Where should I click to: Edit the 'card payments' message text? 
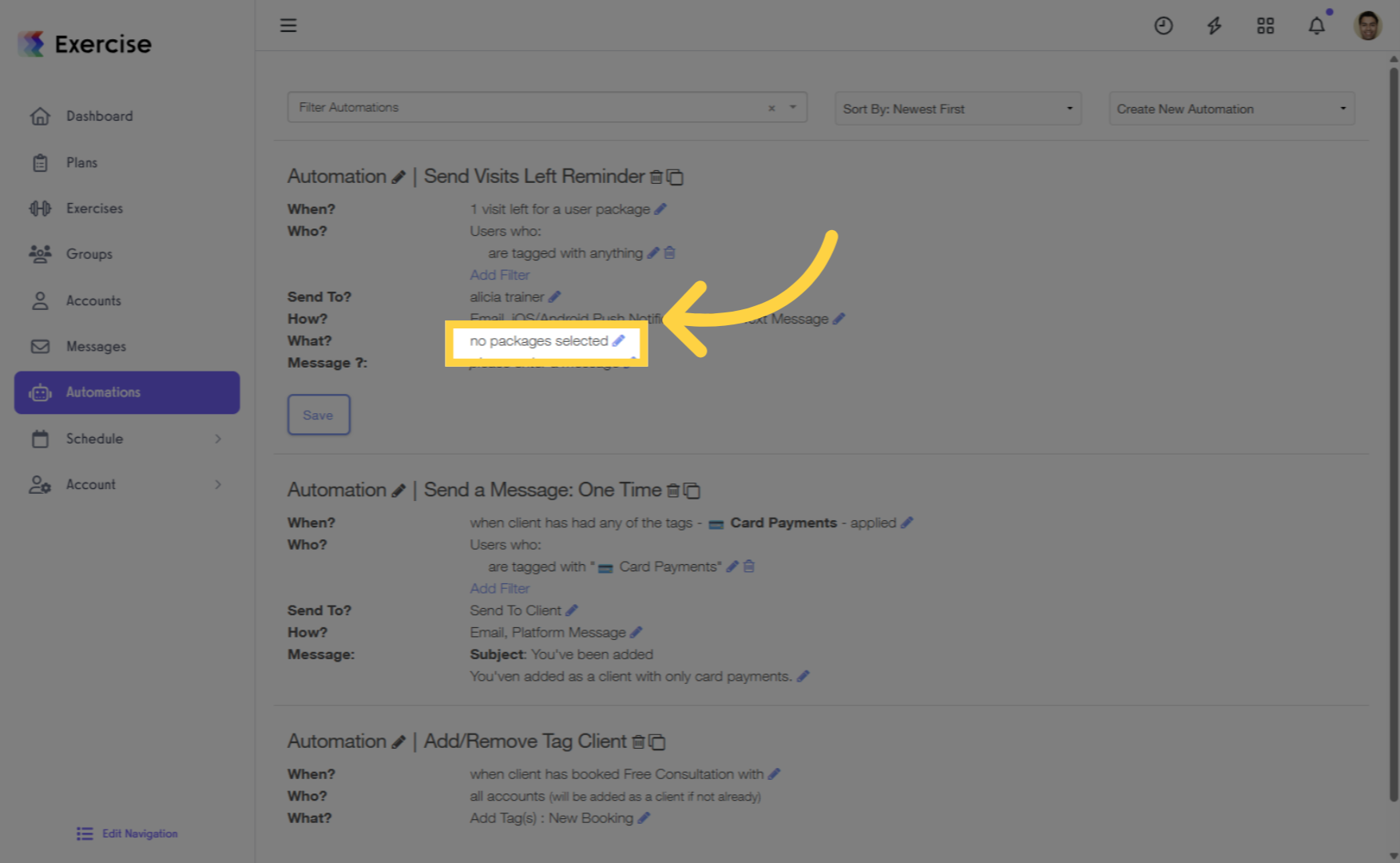[x=803, y=677]
